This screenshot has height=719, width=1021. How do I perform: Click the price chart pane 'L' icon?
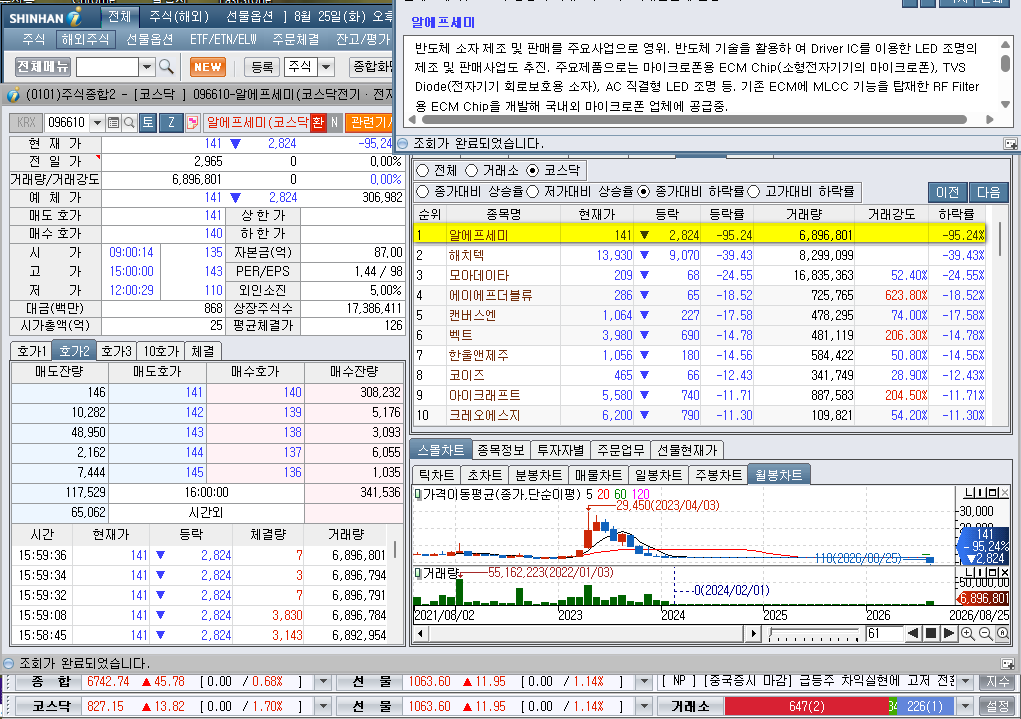[970, 492]
